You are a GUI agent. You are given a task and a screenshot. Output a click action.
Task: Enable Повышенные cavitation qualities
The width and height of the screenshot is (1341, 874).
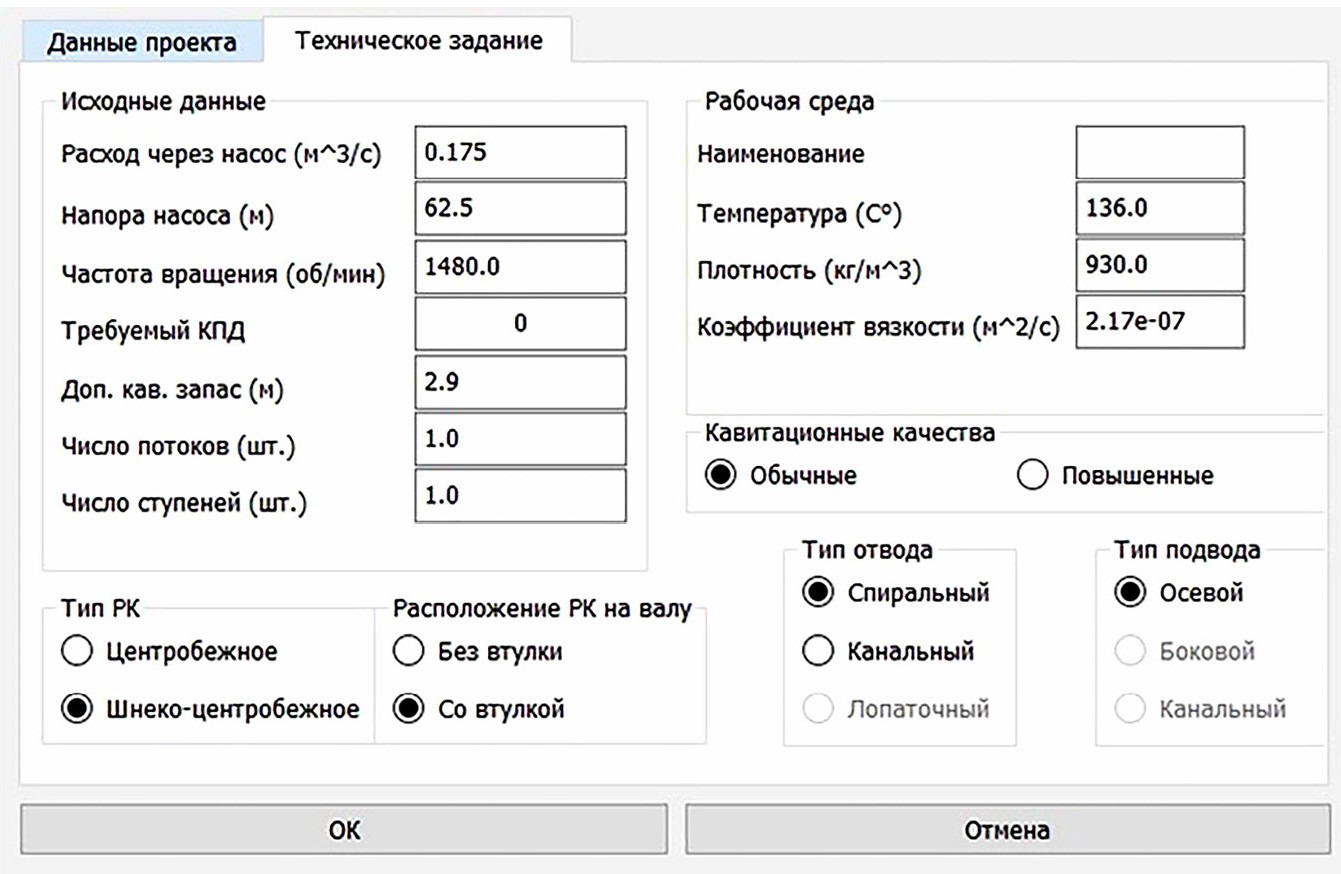pyautogui.click(x=1032, y=475)
